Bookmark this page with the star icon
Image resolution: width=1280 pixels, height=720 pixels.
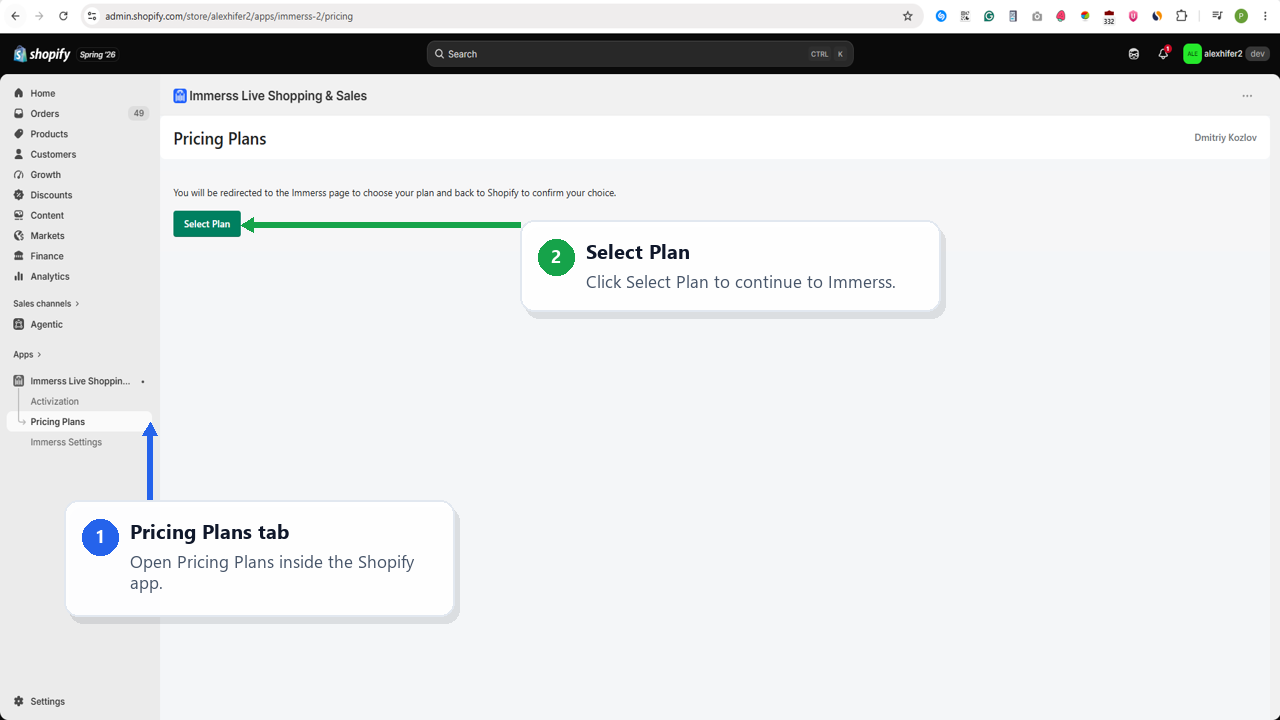[908, 16]
